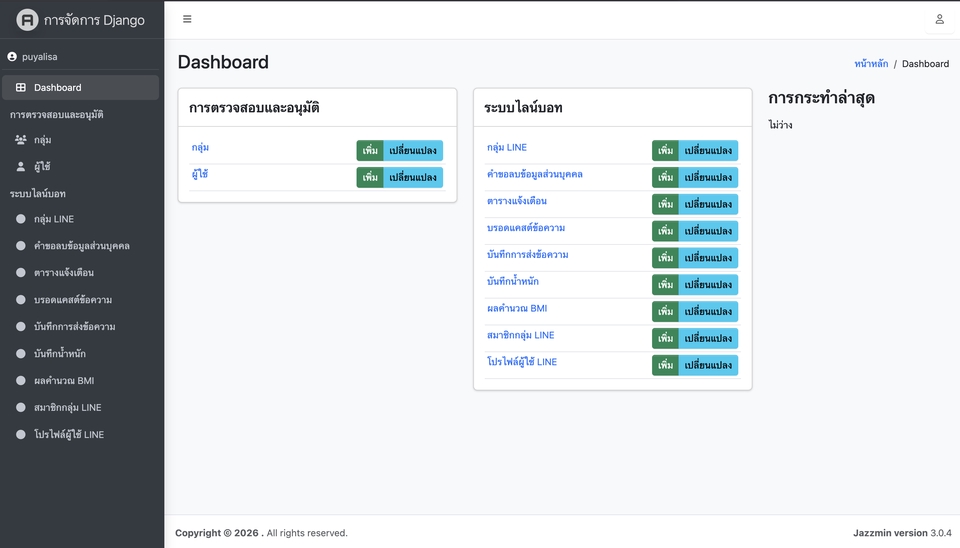Click the Jazzmin logo icon in sidebar header

[x=27, y=20]
